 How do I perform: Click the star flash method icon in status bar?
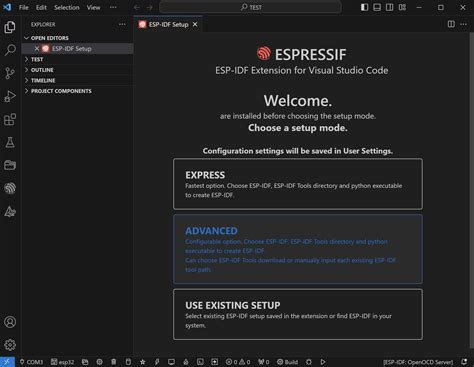[142, 362]
